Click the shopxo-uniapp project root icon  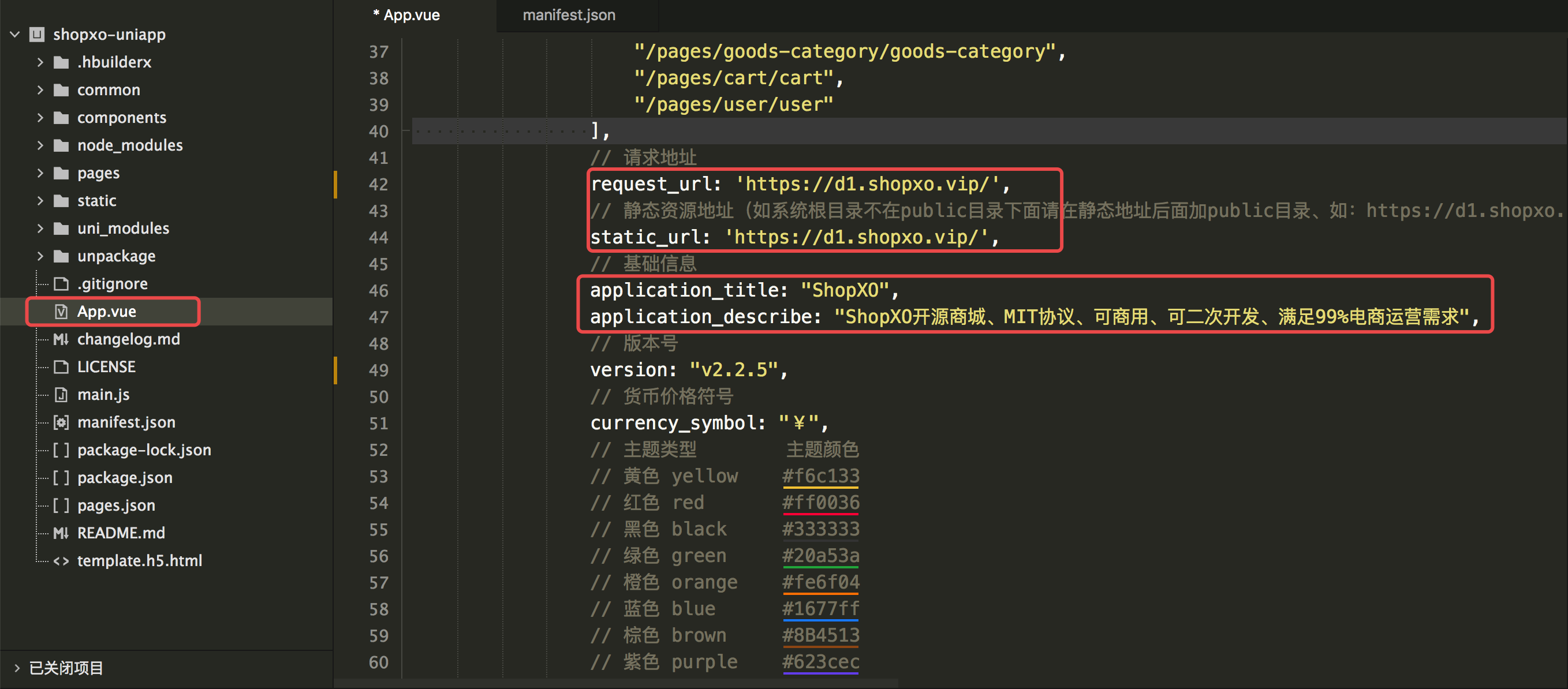[37, 34]
